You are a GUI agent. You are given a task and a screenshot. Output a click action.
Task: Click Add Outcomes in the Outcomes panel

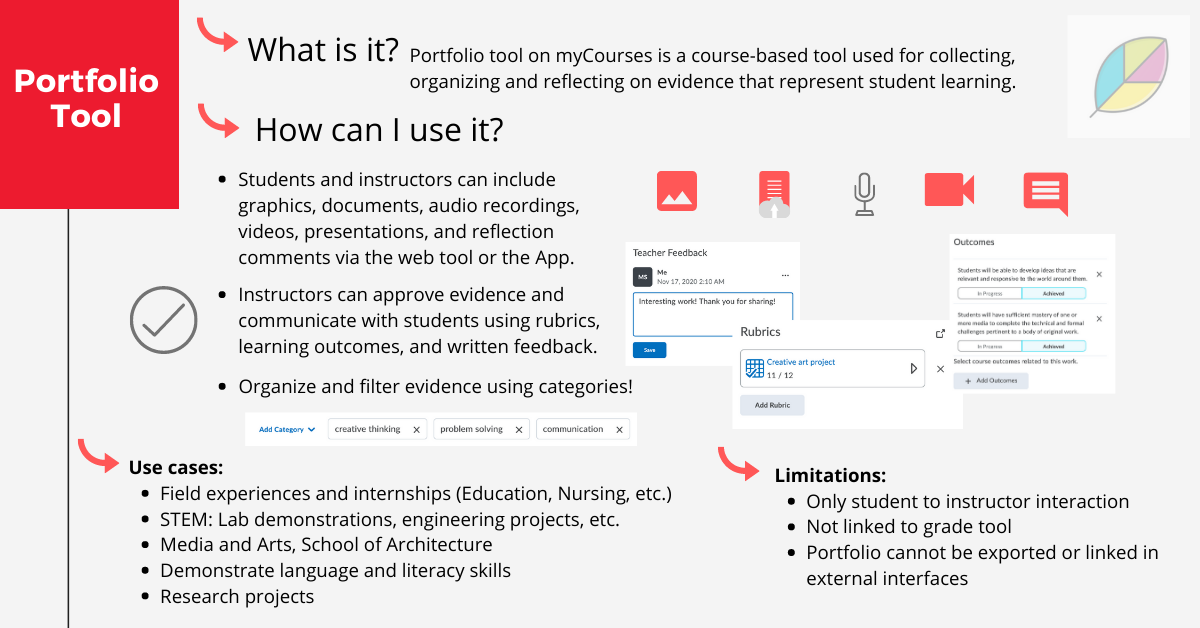click(x=990, y=381)
